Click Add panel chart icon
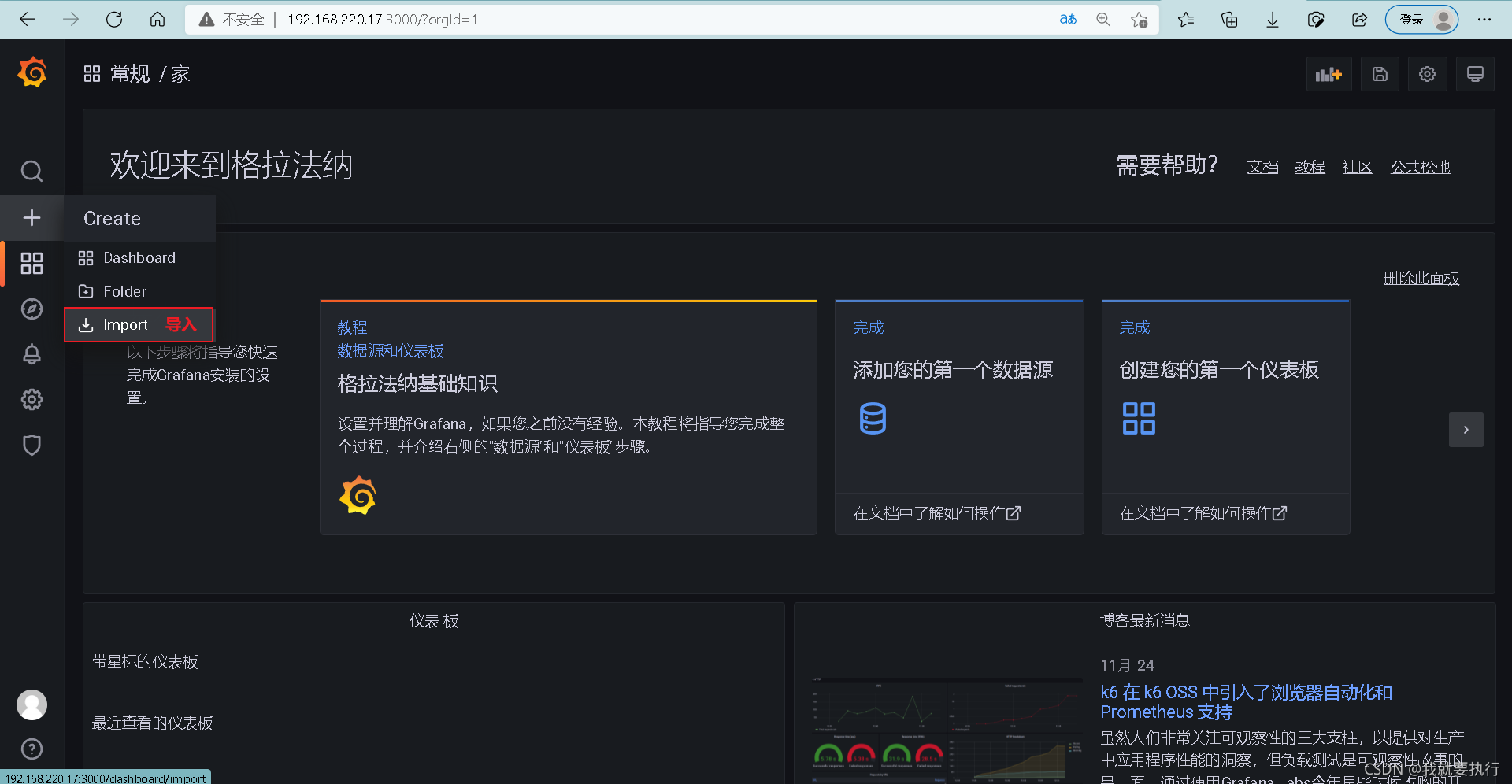 [1329, 74]
